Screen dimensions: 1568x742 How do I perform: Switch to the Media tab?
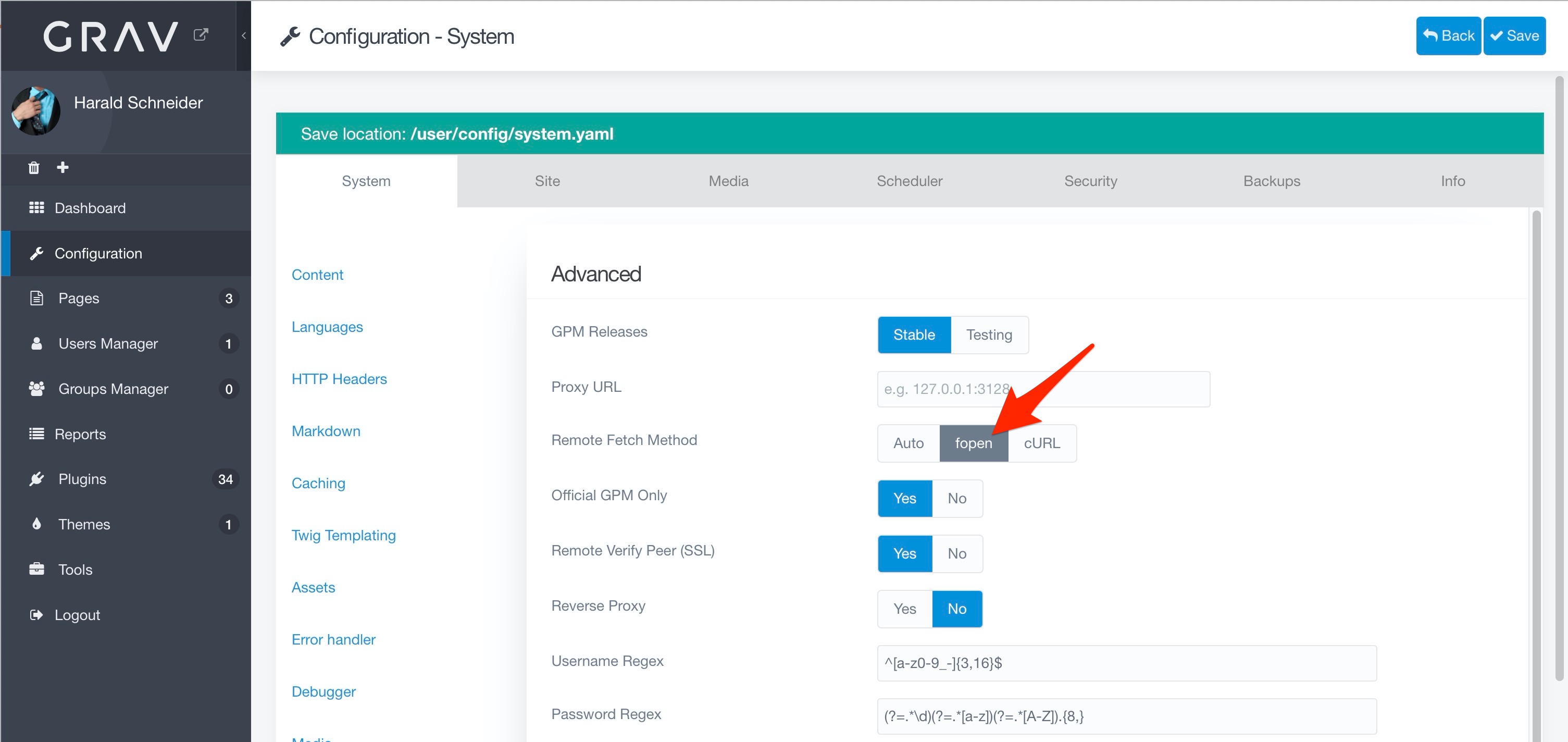click(x=728, y=181)
